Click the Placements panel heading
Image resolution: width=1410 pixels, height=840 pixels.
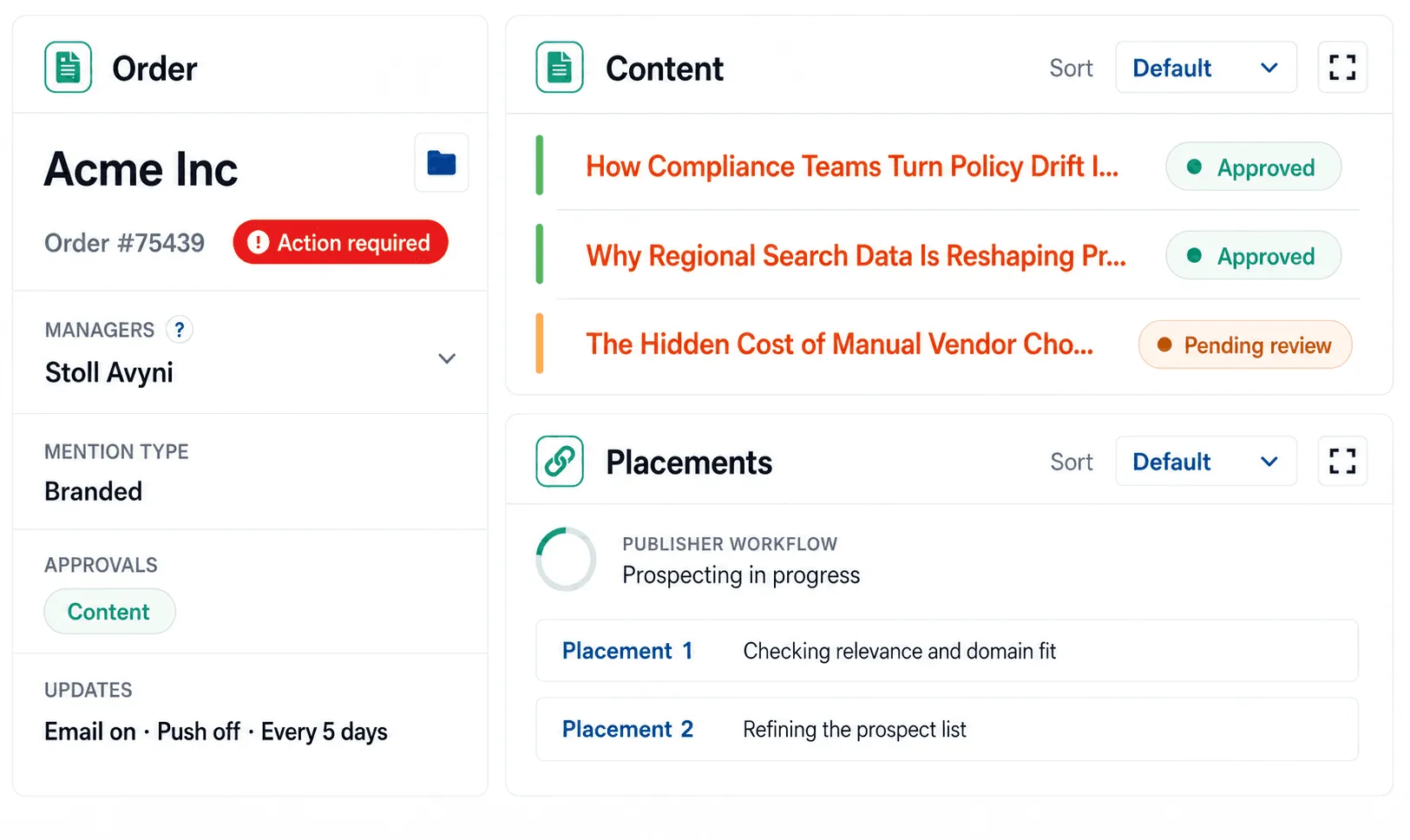(689, 462)
